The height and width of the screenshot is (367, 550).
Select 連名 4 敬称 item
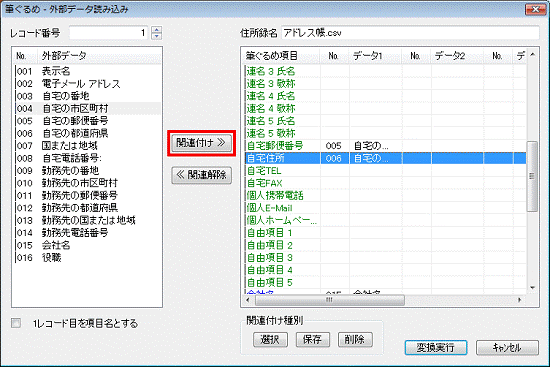(x=385, y=108)
